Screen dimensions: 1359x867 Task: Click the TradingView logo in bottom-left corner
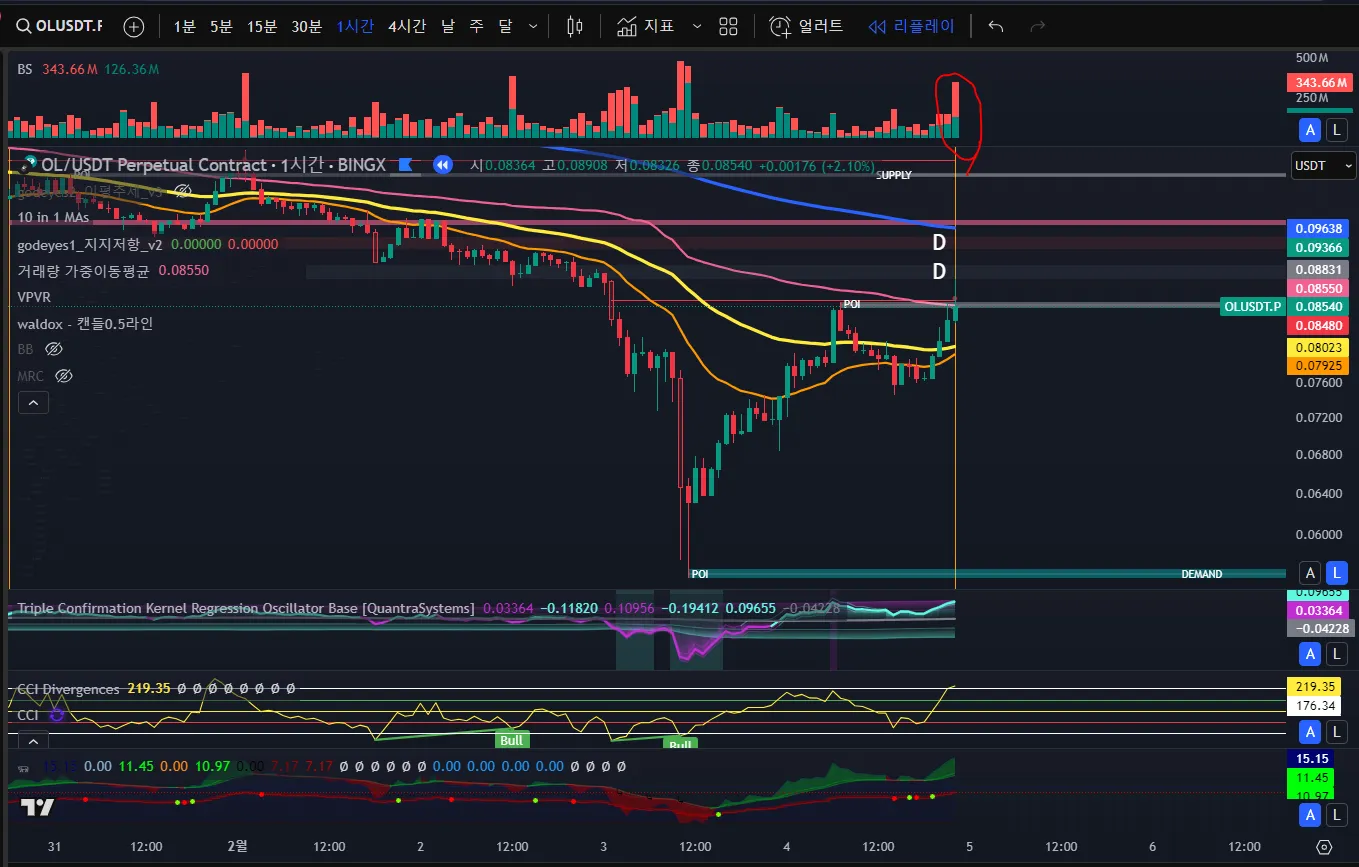click(x=38, y=807)
